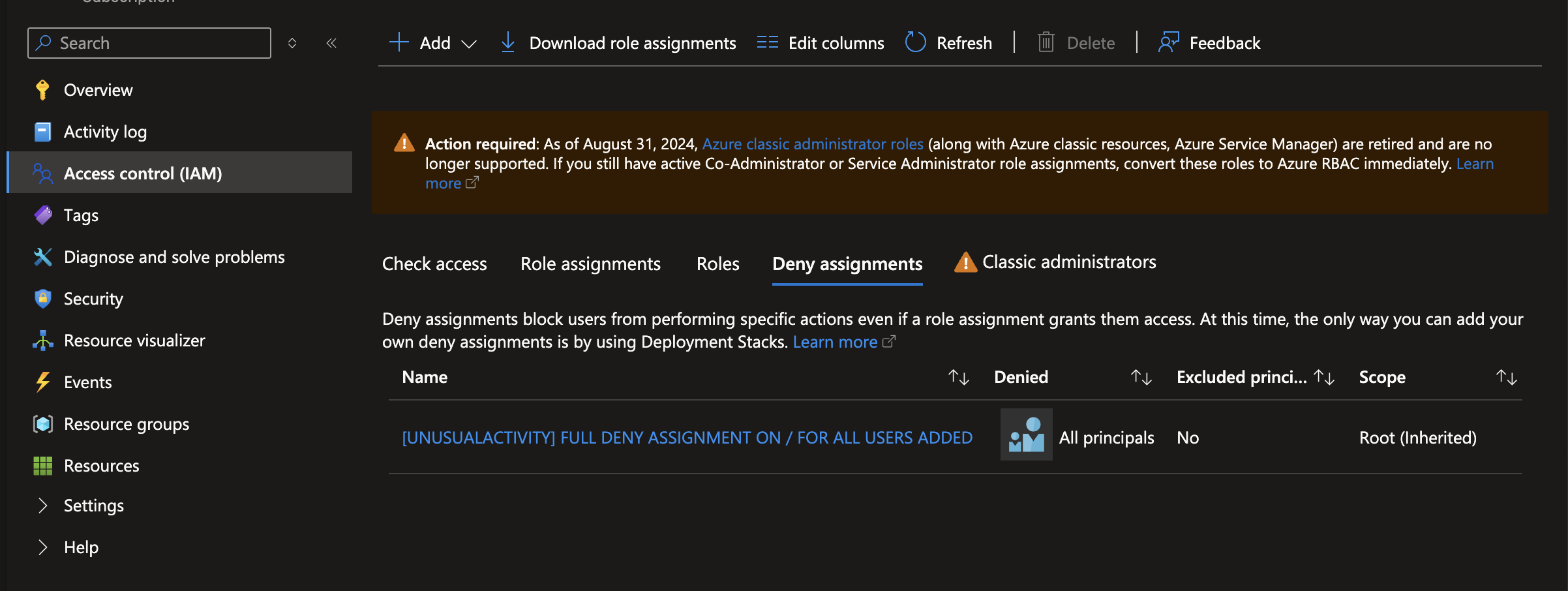This screenshot has width=1568, height=591.
Task: Click the Denied column header
Action: pyautogui.click(x=1021, y=377)
